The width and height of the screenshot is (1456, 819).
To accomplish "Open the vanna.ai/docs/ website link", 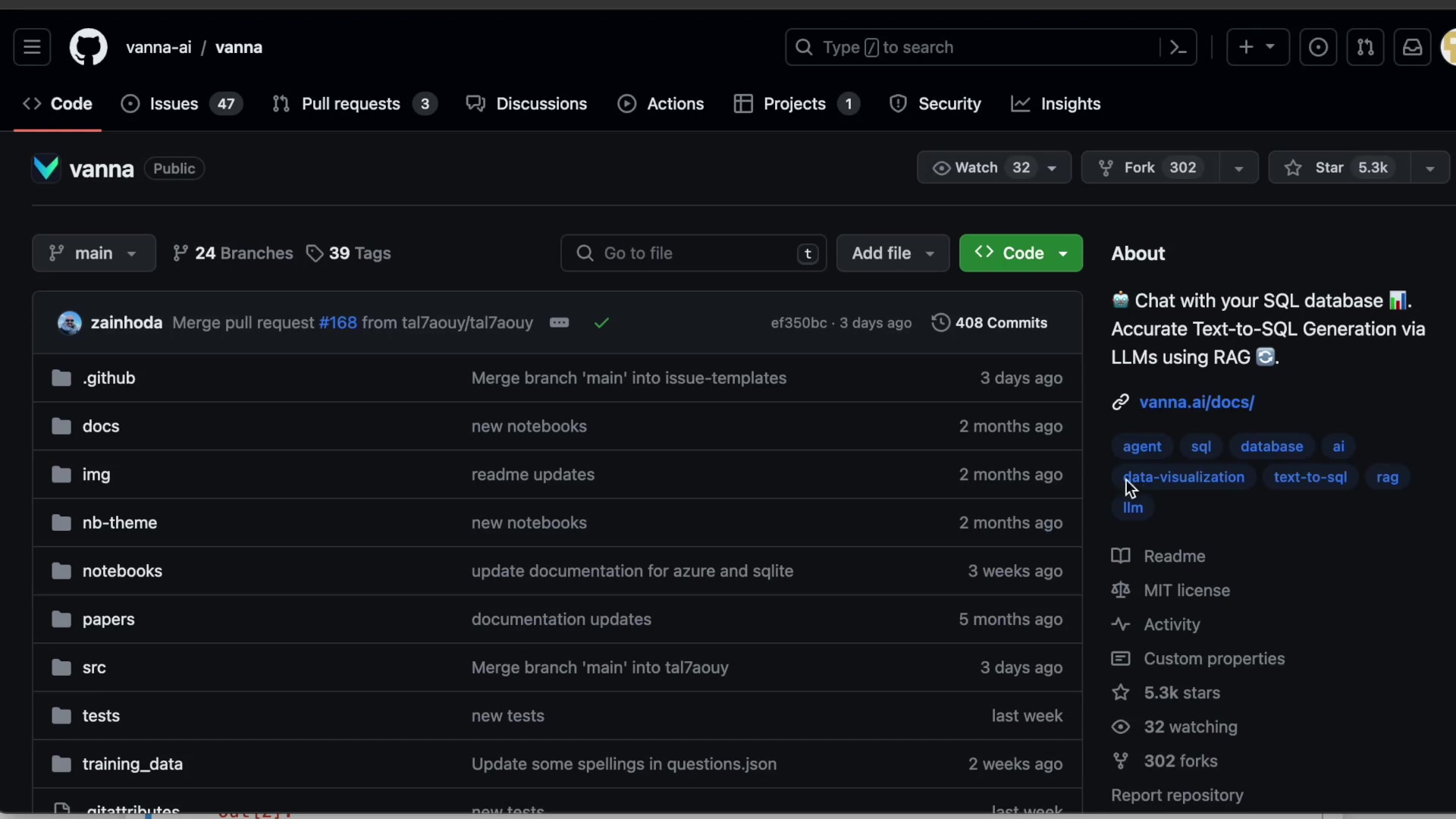I will [1197, 402].
